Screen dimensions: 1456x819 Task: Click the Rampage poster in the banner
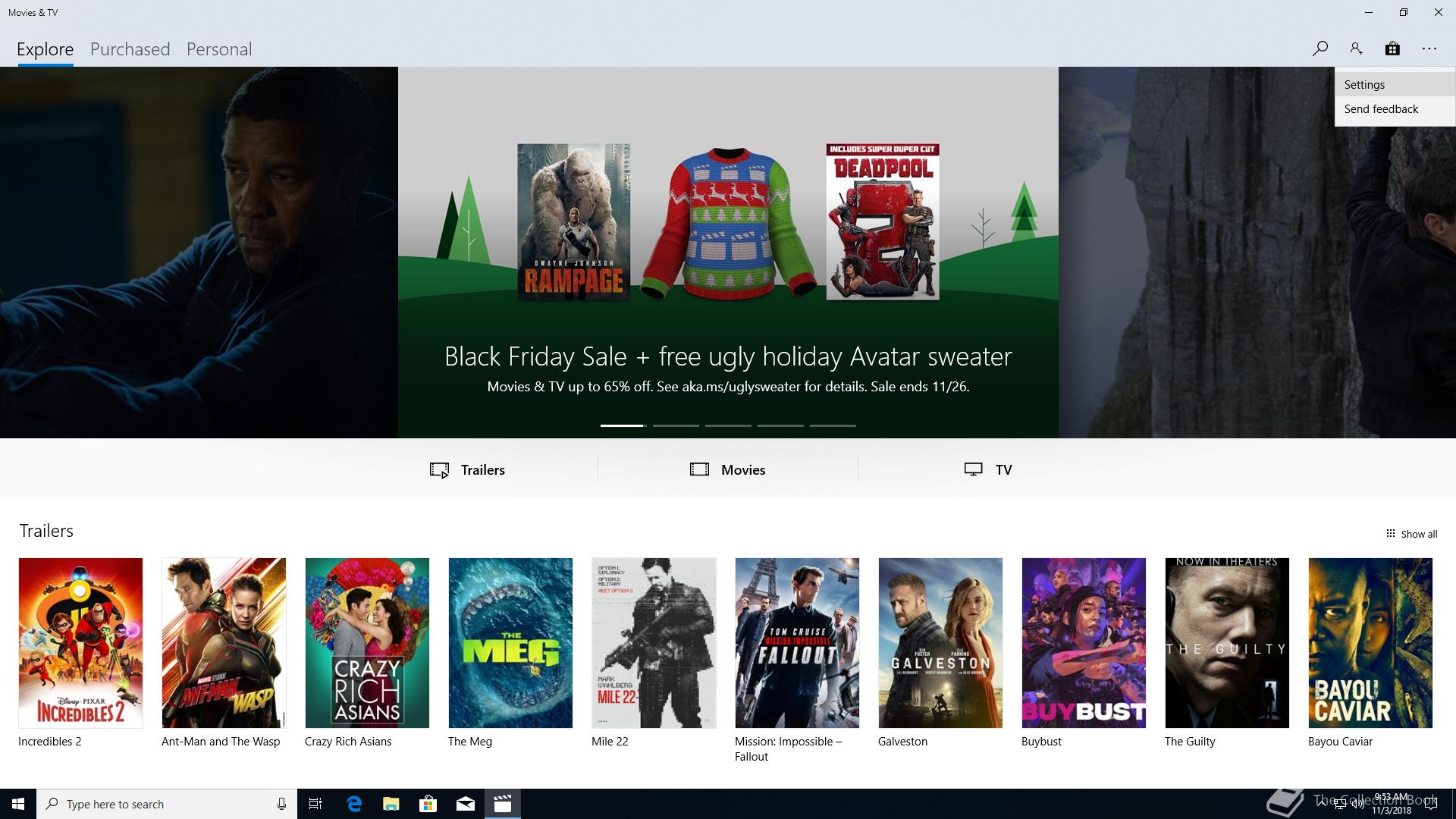(x=574, y=222)
